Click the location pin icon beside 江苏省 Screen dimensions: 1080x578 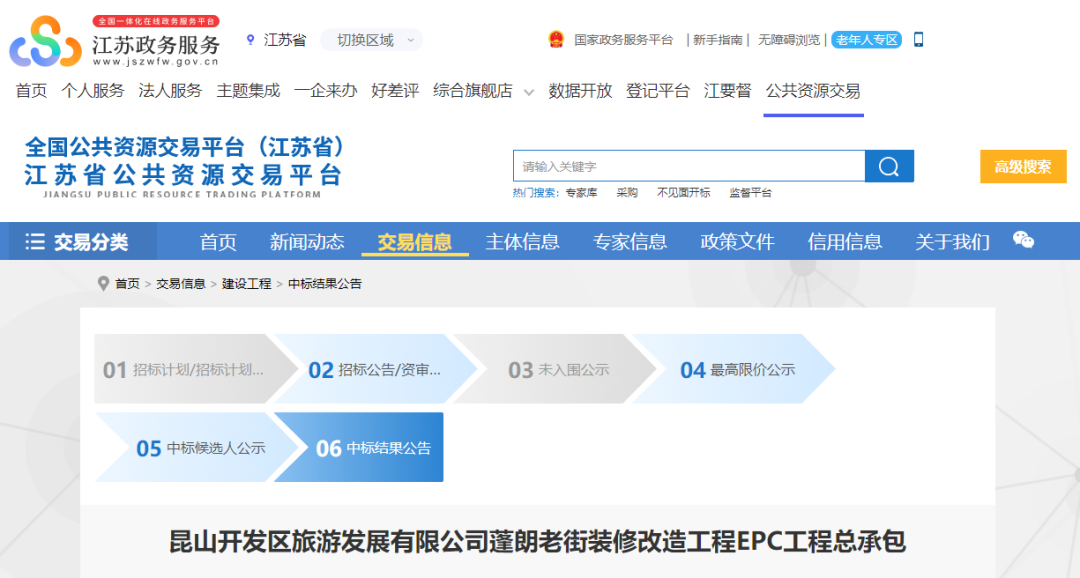(x=250, y=40)
